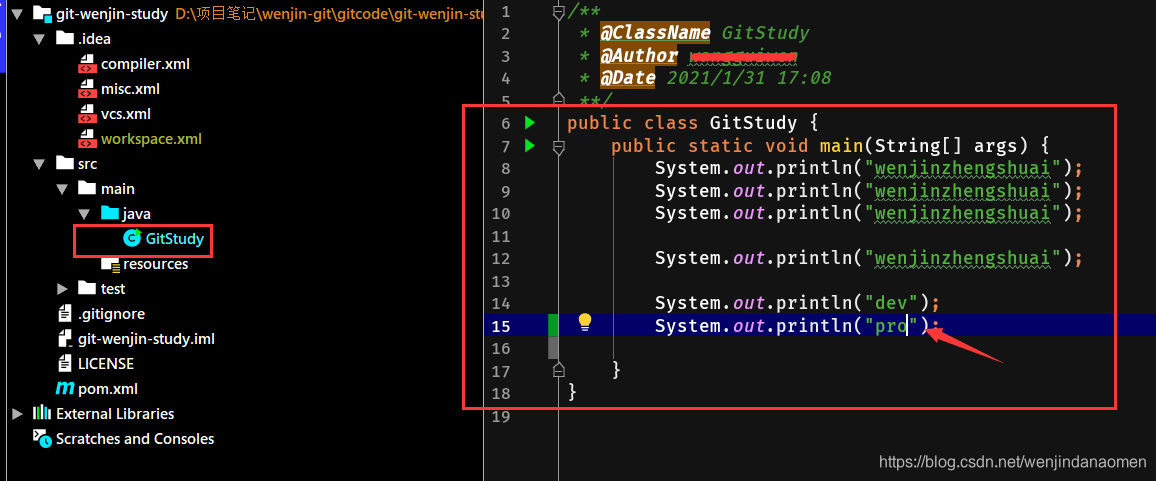1156x481 pixels.
Task: Select .gitignore in the project tree
Action: point(112,314)
